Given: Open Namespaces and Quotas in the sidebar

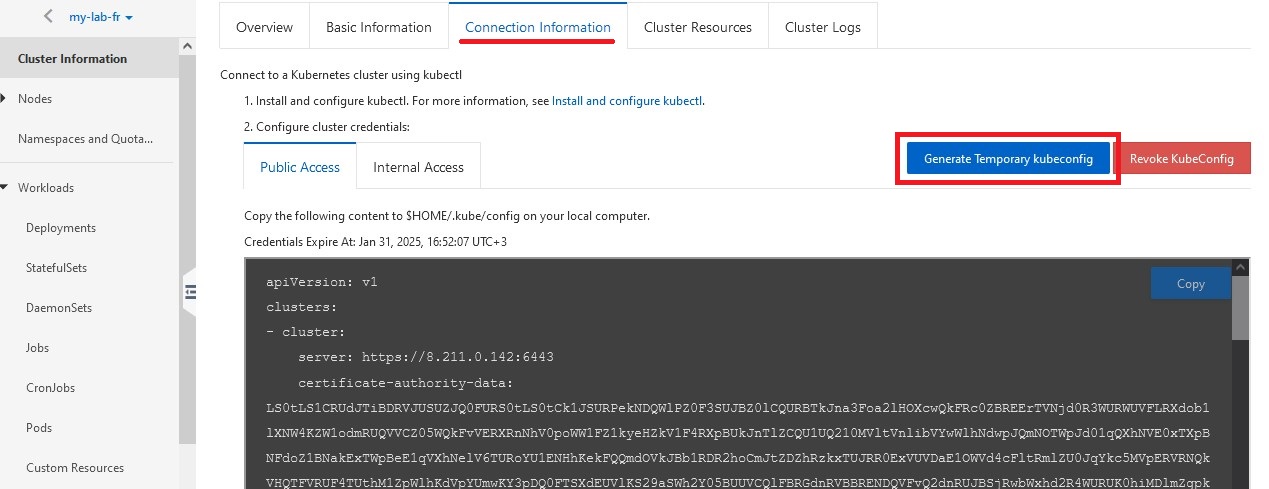Looking at the screenshot, I should point(86,139).
